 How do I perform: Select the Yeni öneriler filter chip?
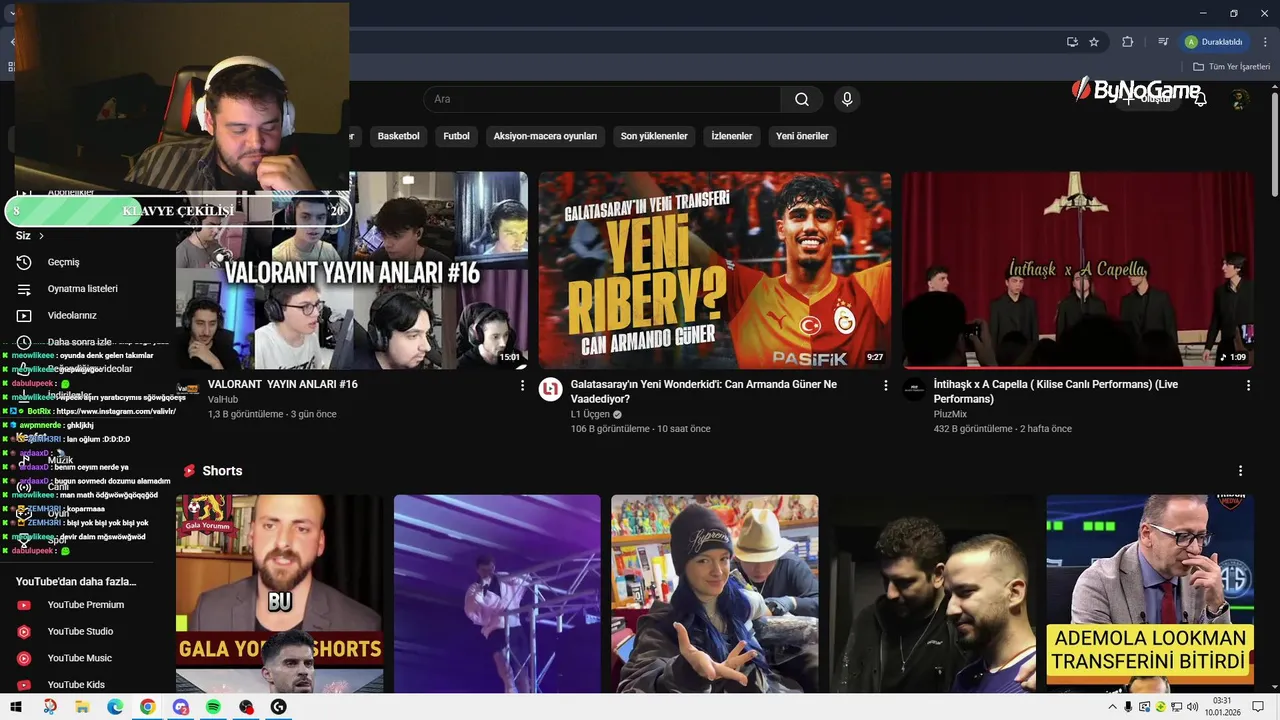pyautogui.click(x=802, y=136)
